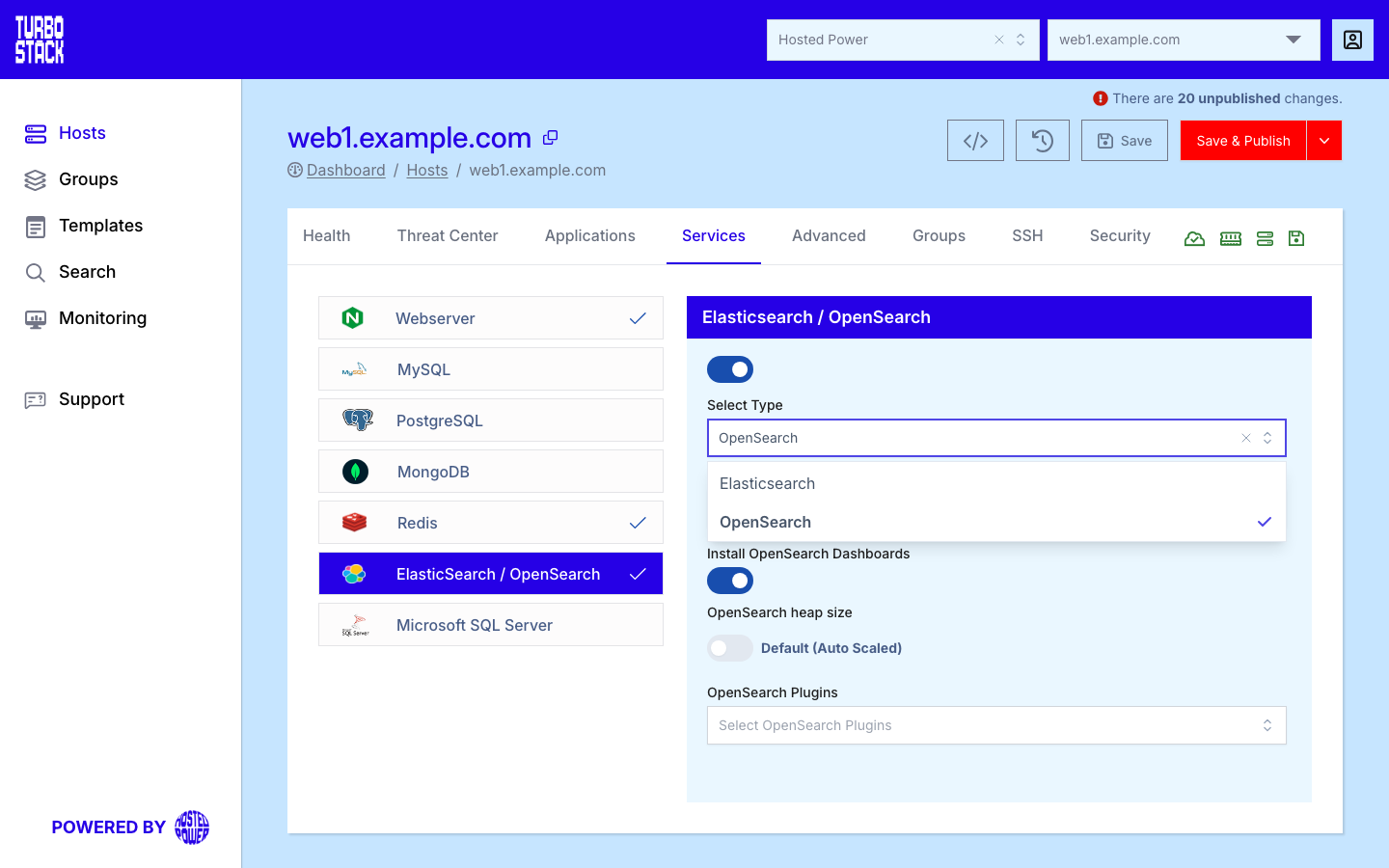The image size is (1389, 868).
Task: Click the red unpublished changes warning icon
Action: pos(1101,98)
